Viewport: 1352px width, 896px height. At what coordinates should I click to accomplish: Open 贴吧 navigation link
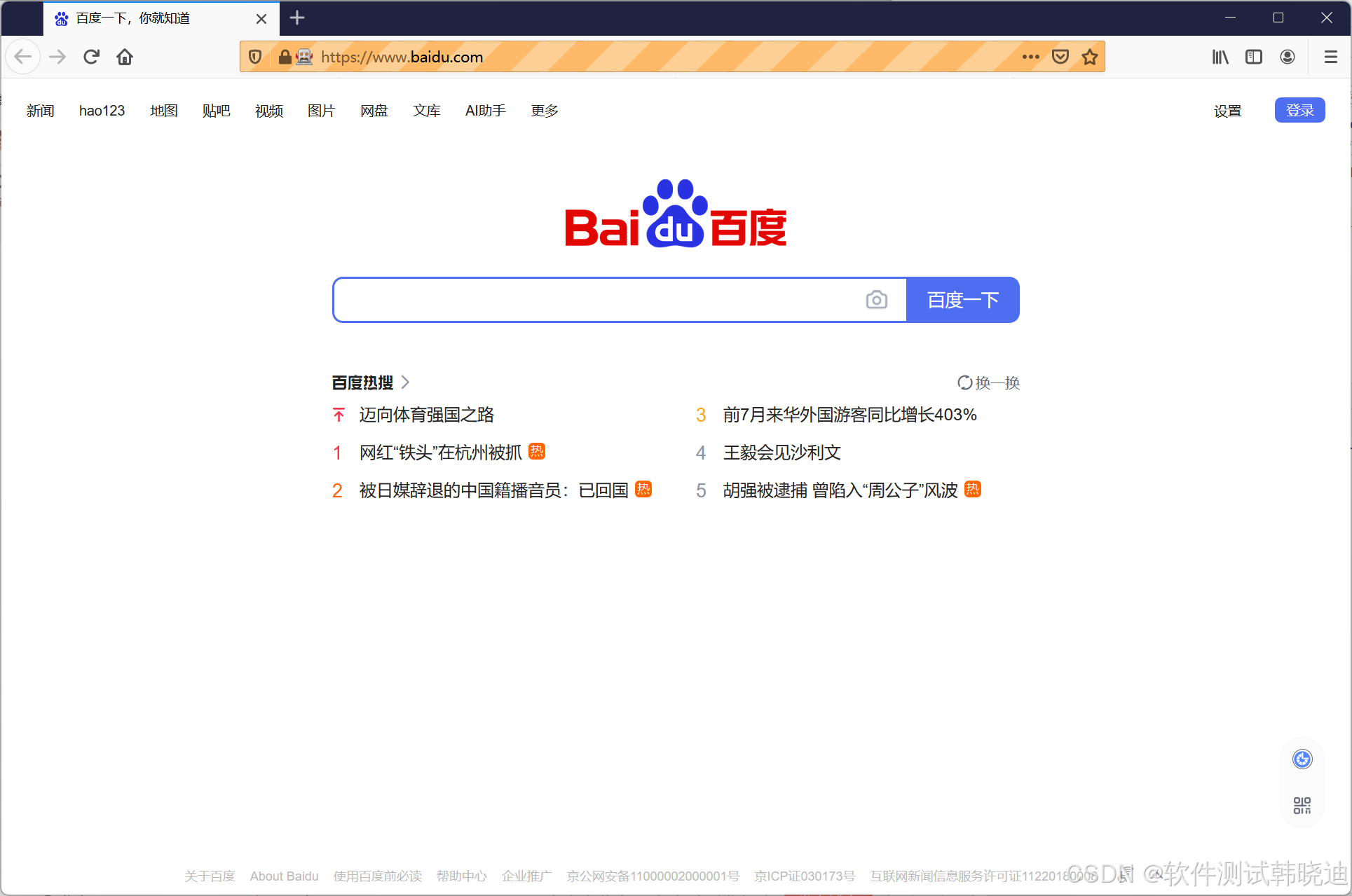pyautogui.click(x=217, y=111)
